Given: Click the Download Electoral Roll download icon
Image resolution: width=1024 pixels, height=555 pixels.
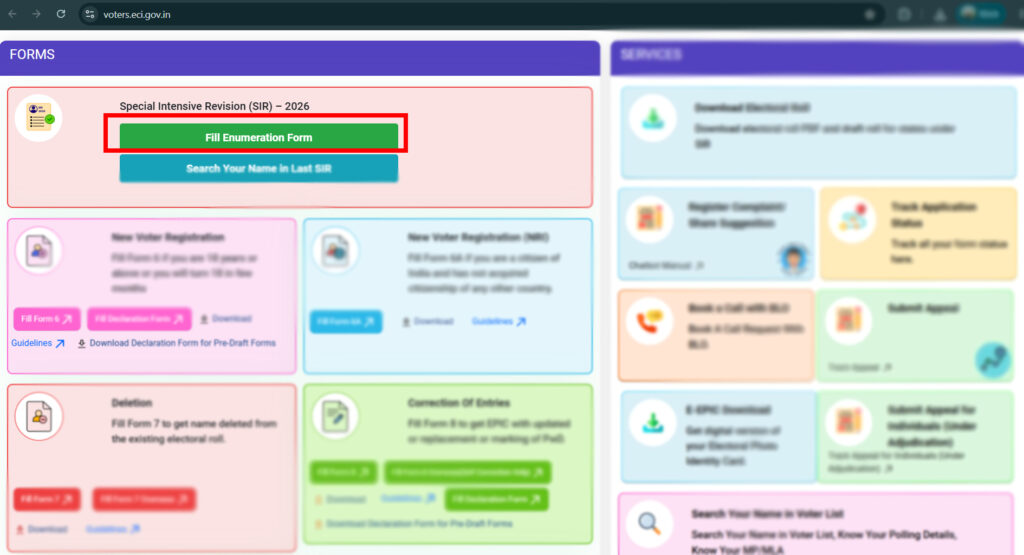Looking at the screenshot, I should [x=653, y=118].
